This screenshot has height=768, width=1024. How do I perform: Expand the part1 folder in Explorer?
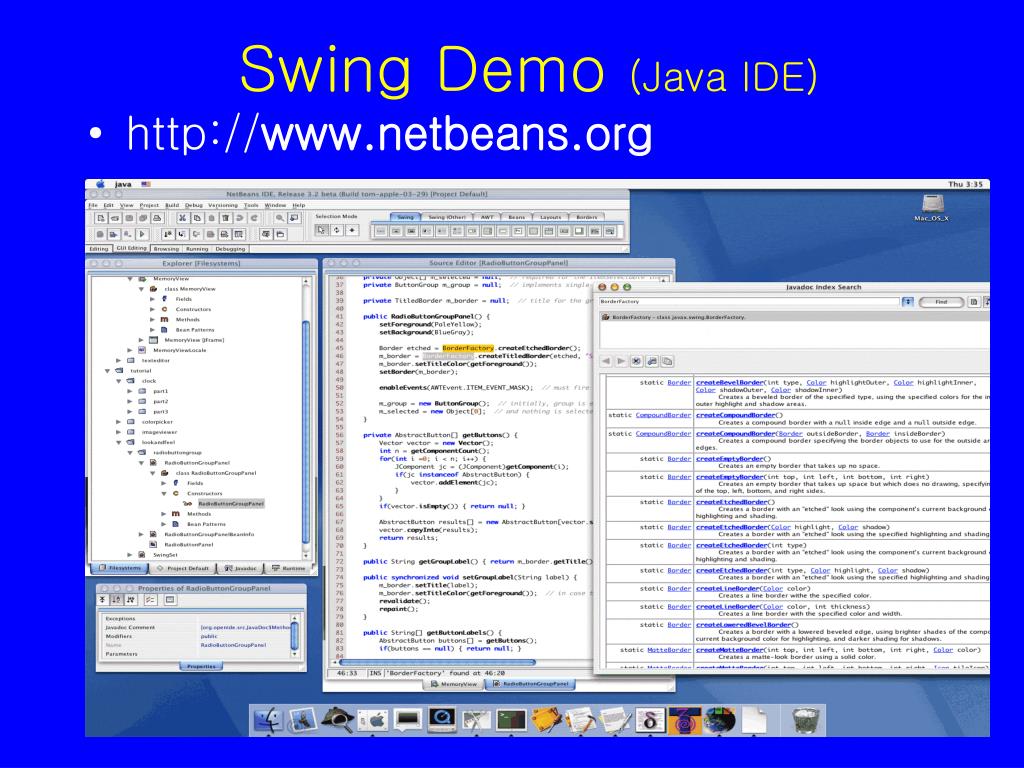[130, 391]
